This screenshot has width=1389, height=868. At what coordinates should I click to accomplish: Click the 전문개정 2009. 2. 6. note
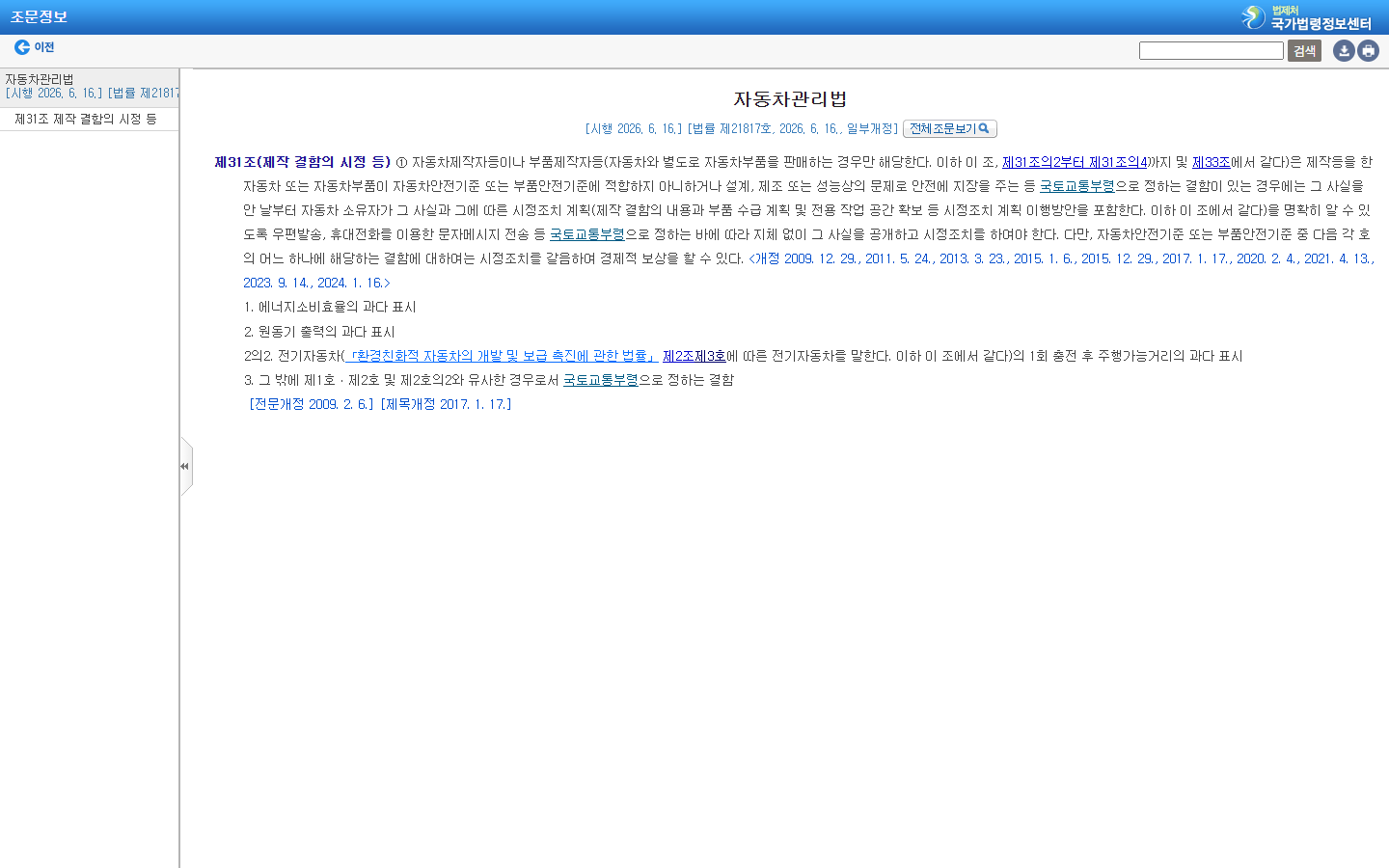[x=312, y=404]
